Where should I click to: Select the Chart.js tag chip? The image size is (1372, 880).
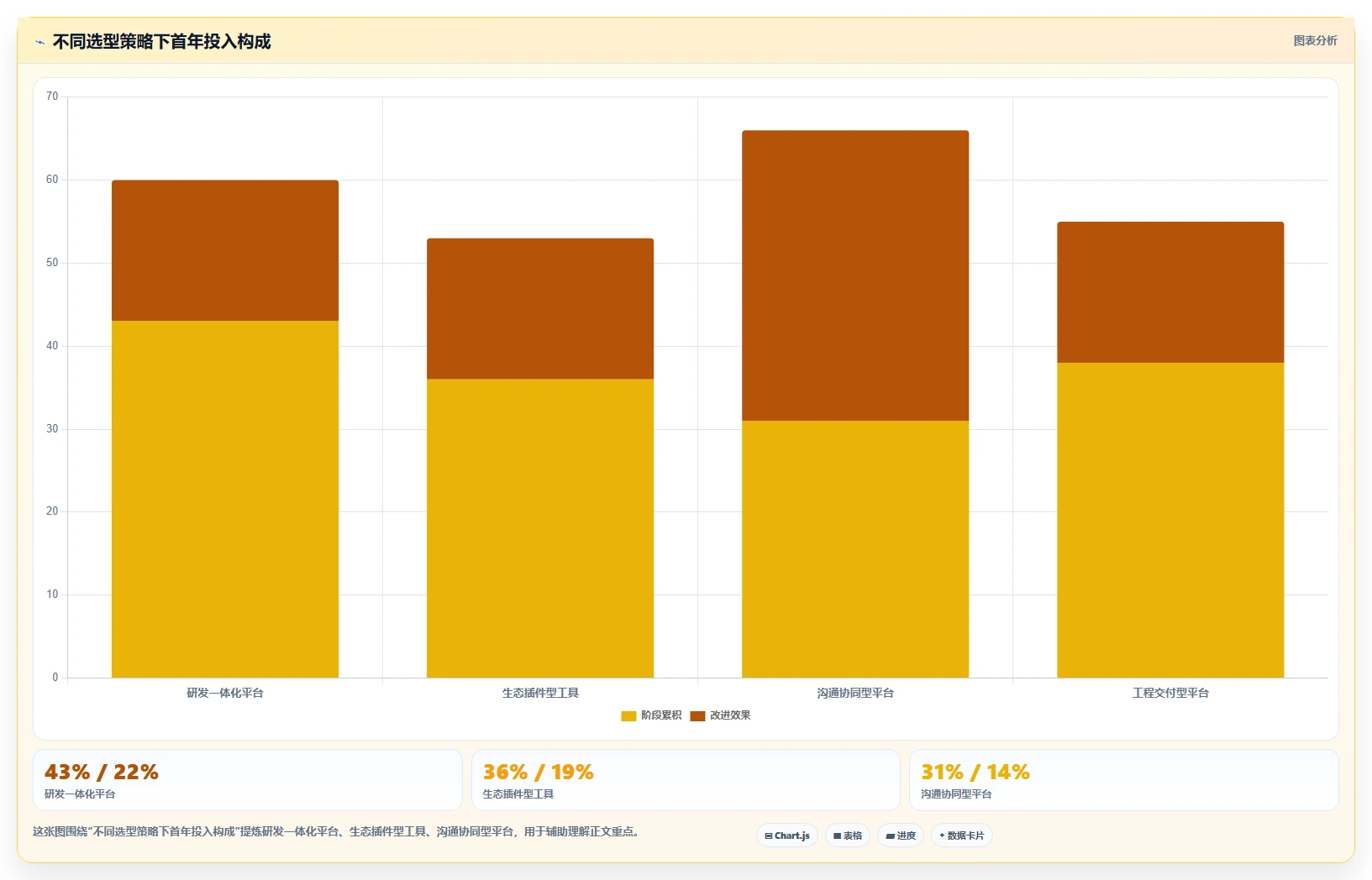tap(787, 835)
